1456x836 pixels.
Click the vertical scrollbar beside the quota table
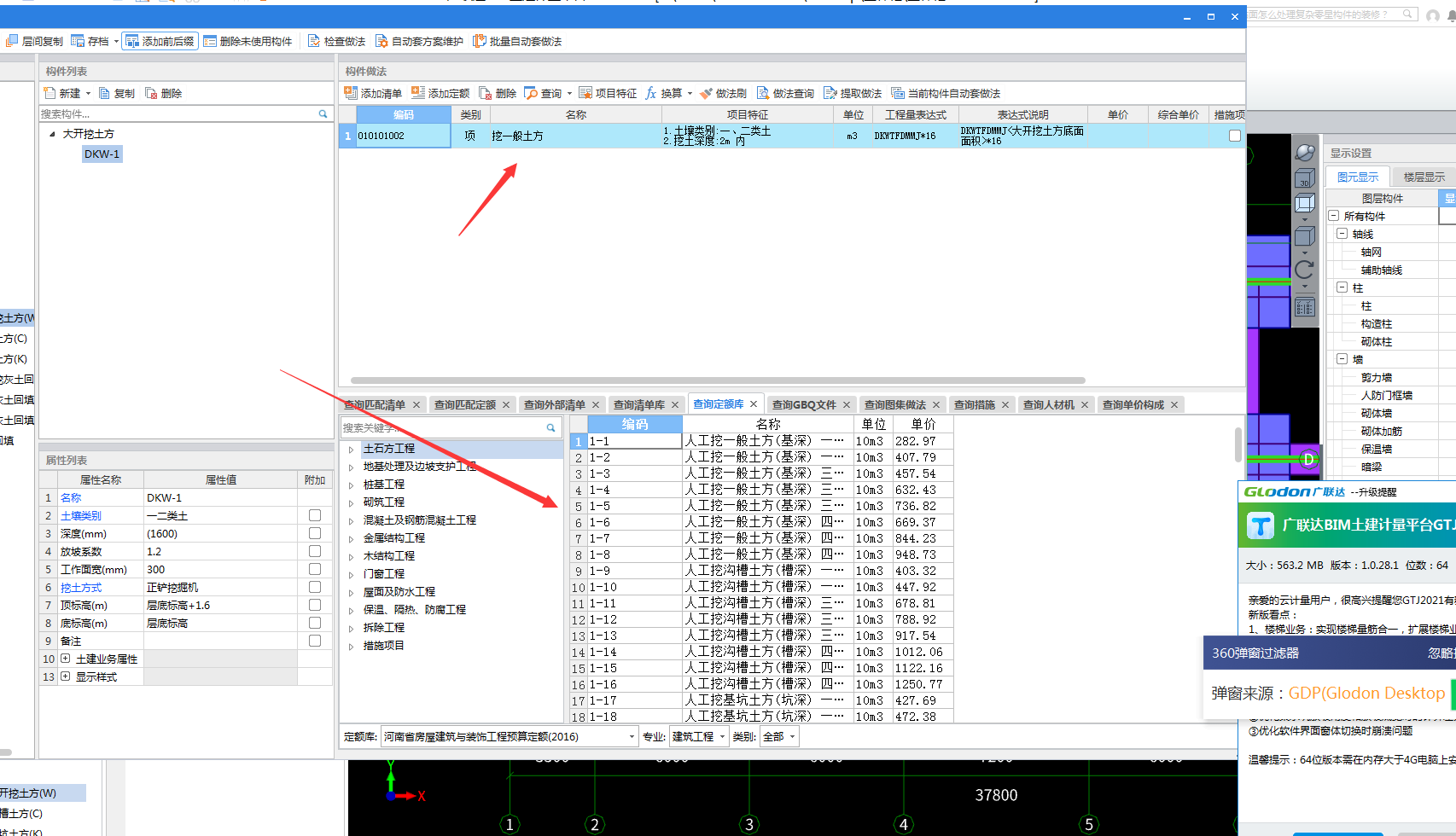(1238, 444)
